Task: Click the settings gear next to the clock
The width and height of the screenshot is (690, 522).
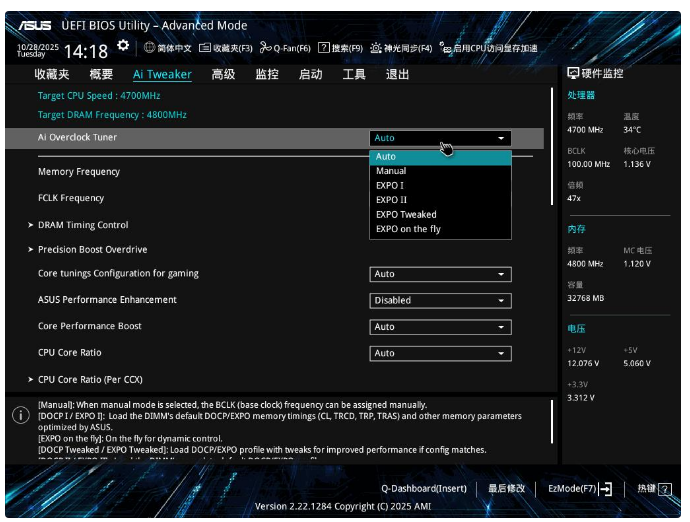Action: (x=123, y=46)
